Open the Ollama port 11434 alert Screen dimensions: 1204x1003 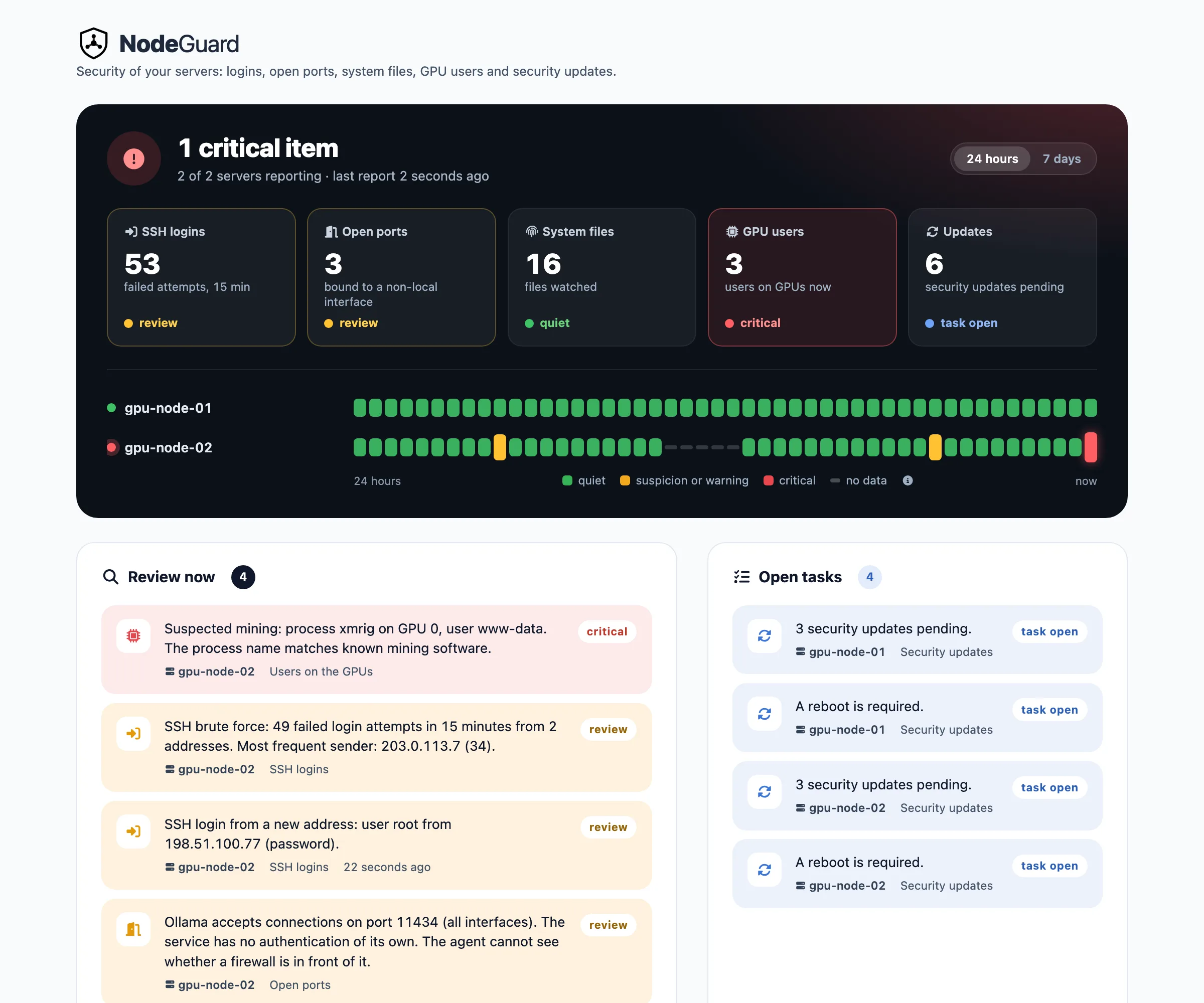(377, 952)
